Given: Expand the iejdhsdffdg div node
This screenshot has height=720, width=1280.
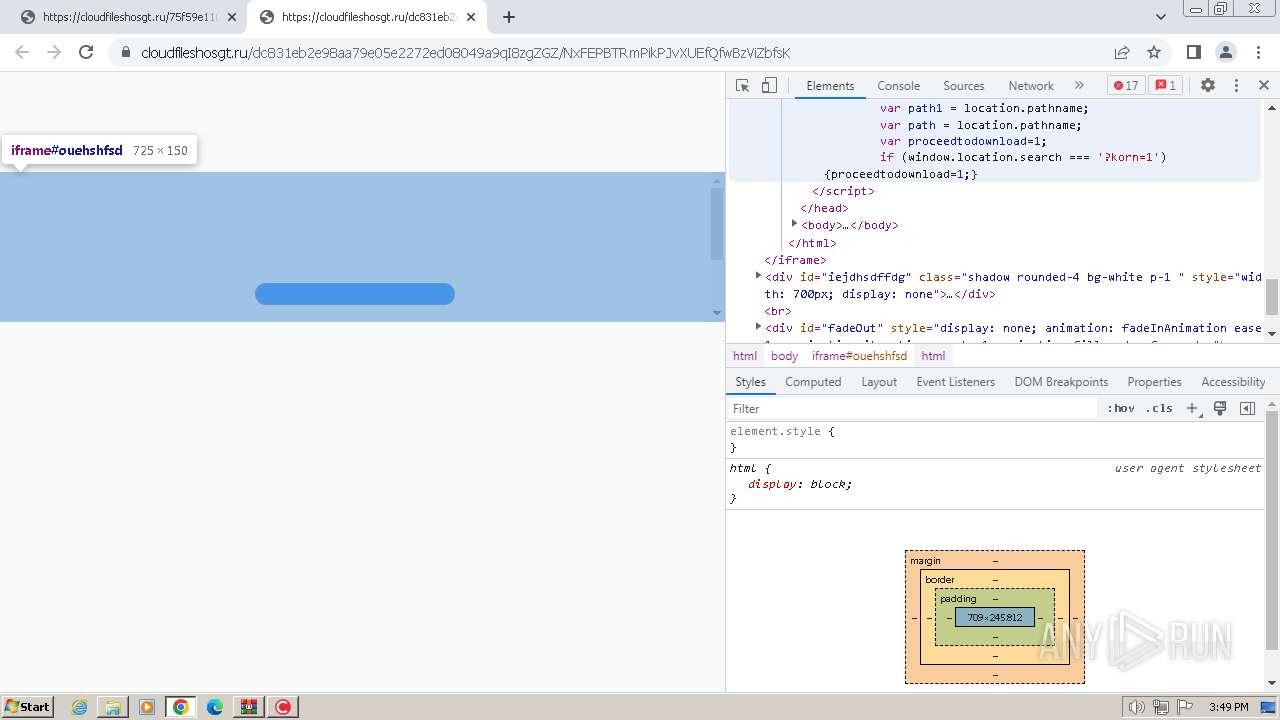Looking at the screenshot, I should click(x=758, y=276).
